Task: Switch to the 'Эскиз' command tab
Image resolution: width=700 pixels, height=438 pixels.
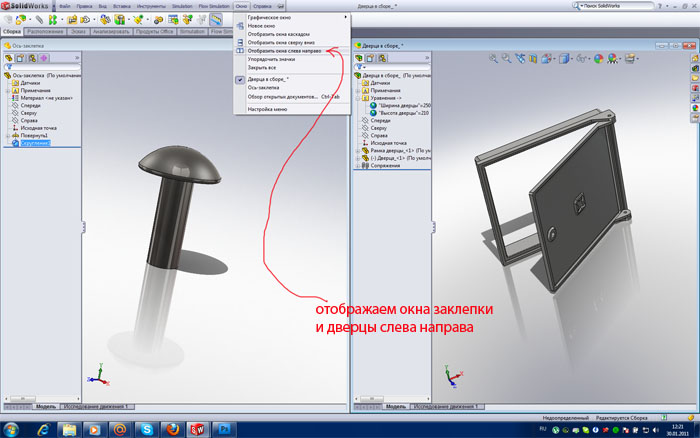Action: click(x=79, y=32)
